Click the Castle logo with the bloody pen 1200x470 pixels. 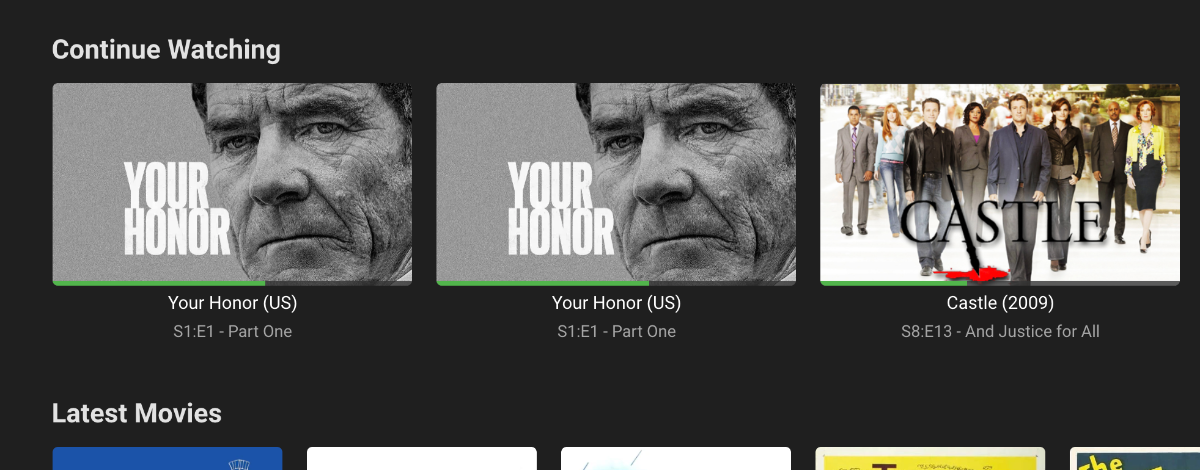coord(1003,232)
